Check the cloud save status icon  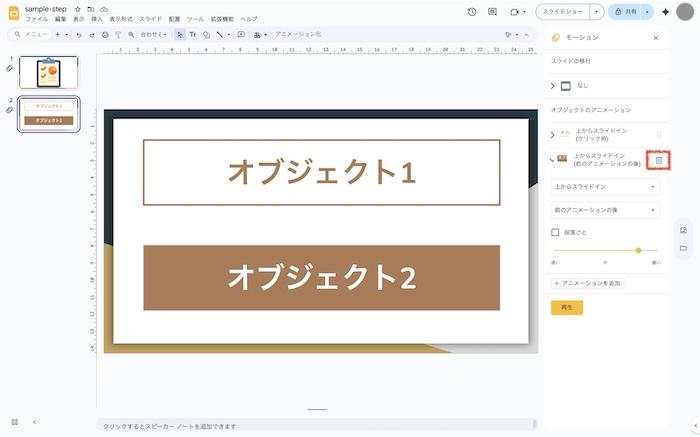[104, 9]
